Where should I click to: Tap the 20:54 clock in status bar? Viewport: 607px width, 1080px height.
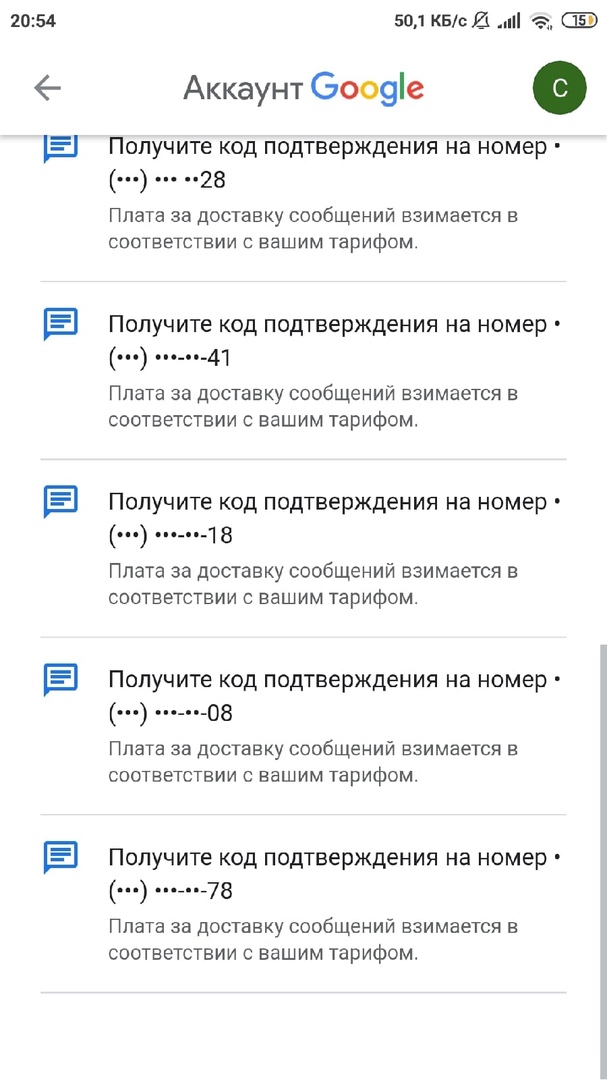[x=33, y=20]
